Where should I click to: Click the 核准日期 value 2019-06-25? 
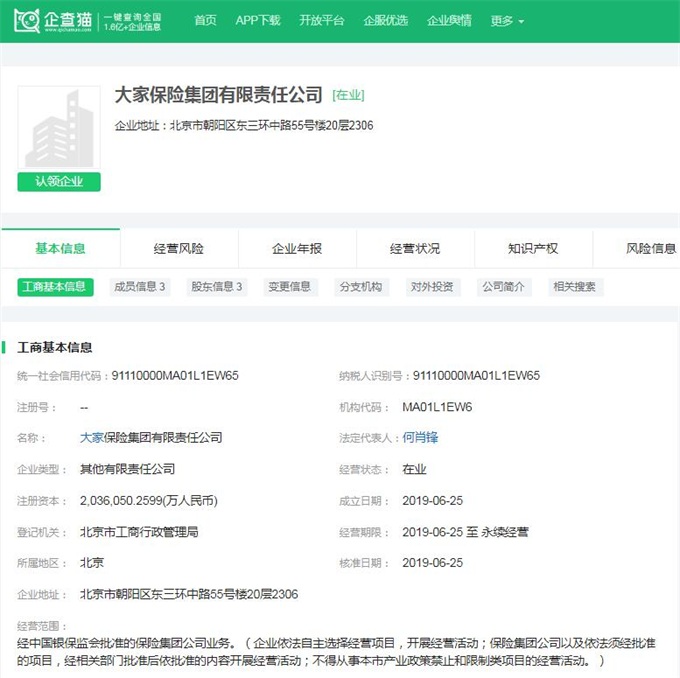432,563
